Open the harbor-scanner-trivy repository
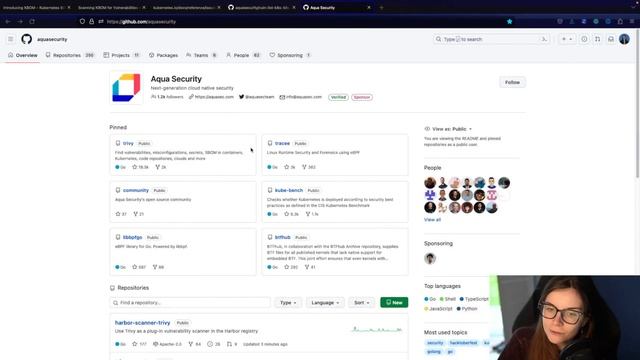This screenshot has width=640, height=360. 142,322
